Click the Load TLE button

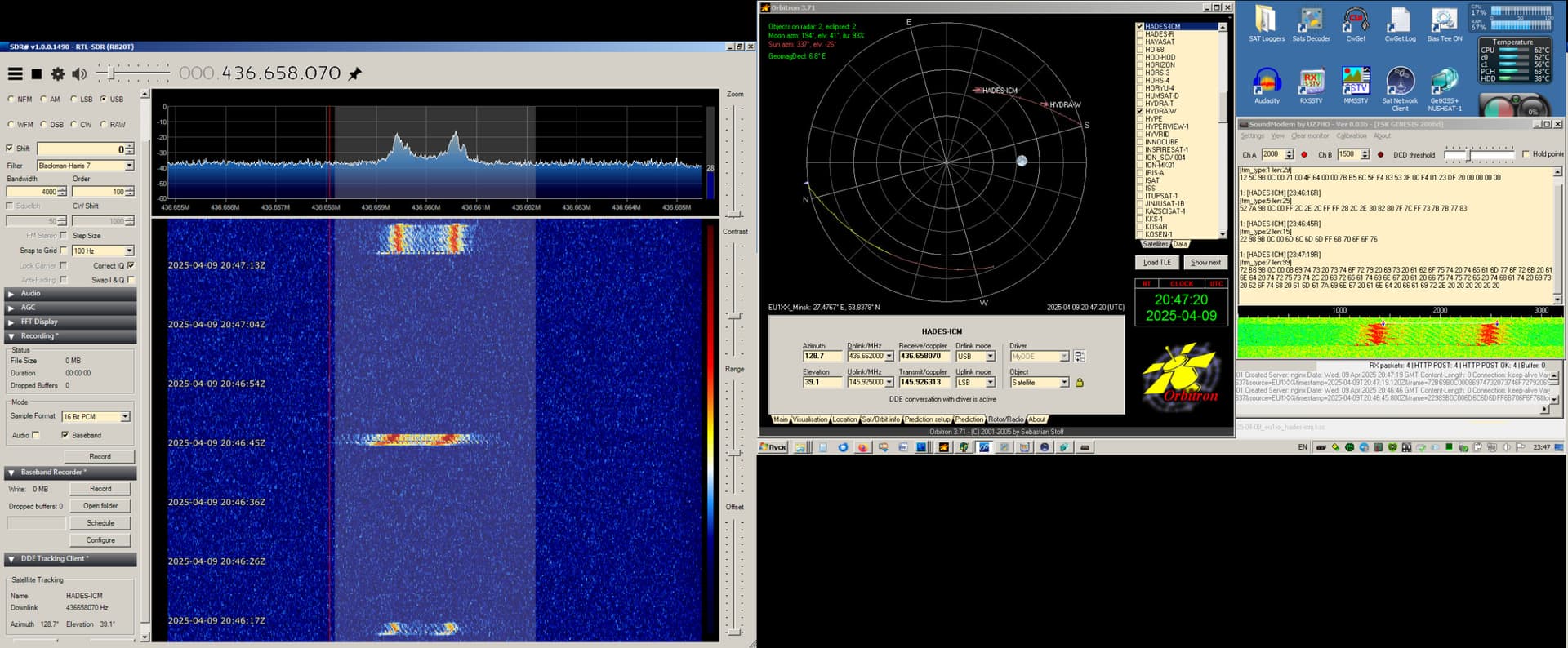click(1156, 262)
